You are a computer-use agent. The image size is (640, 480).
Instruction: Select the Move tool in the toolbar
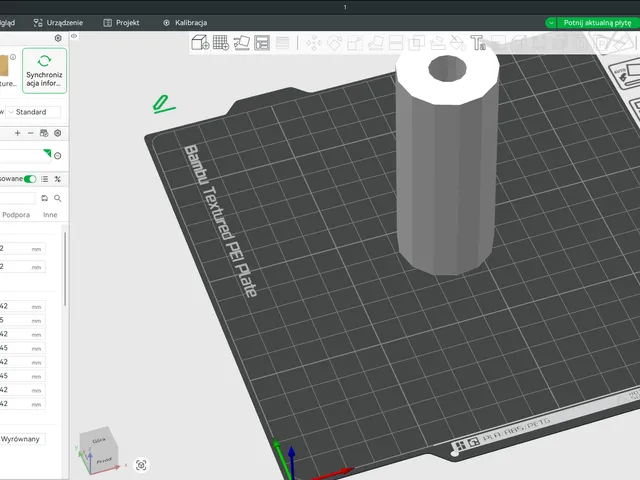(314, 43)
